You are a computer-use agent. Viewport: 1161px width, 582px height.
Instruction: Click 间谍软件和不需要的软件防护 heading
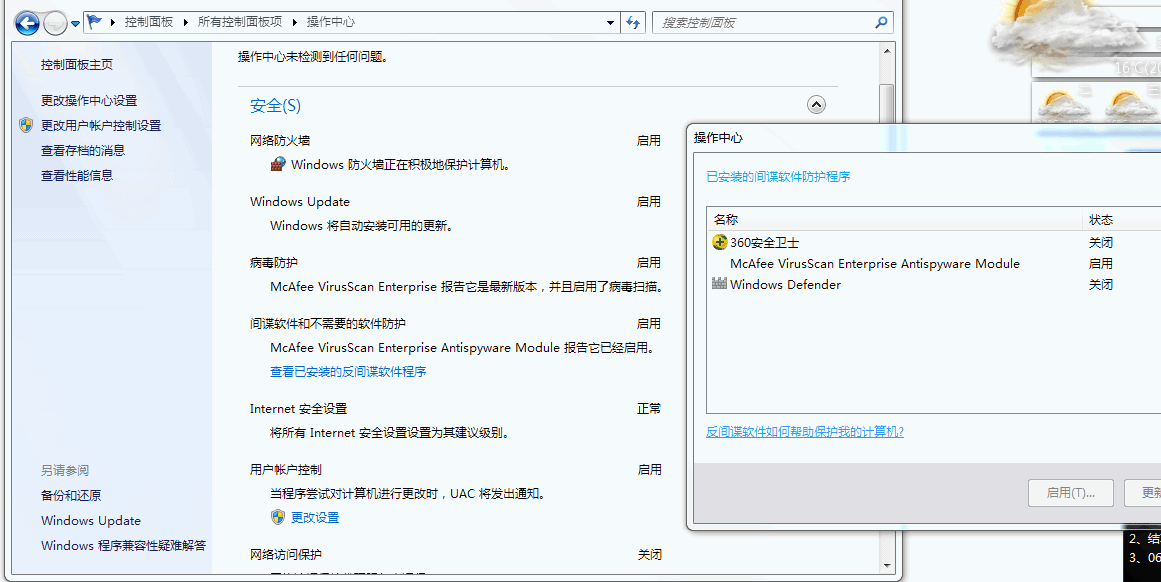(328, 324)
